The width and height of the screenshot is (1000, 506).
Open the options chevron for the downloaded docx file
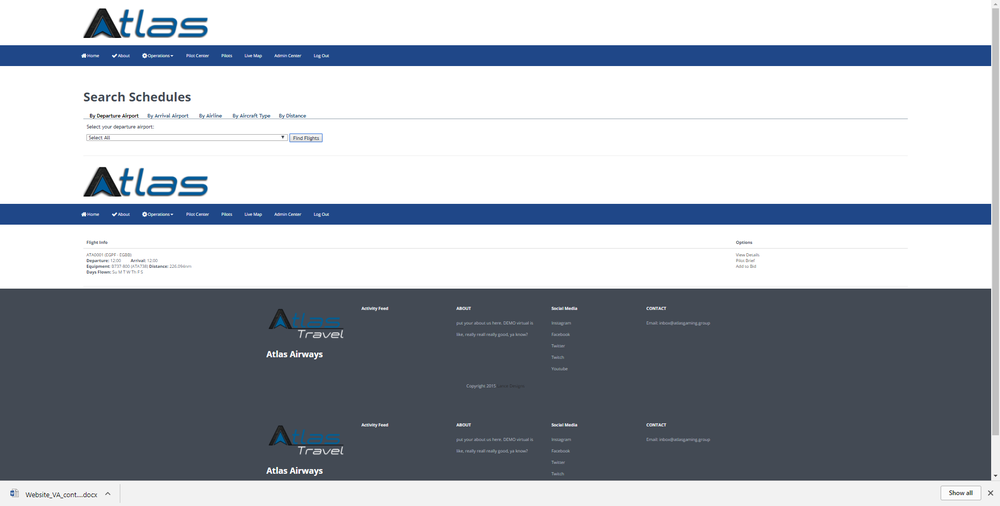click(x=108, y=494)
